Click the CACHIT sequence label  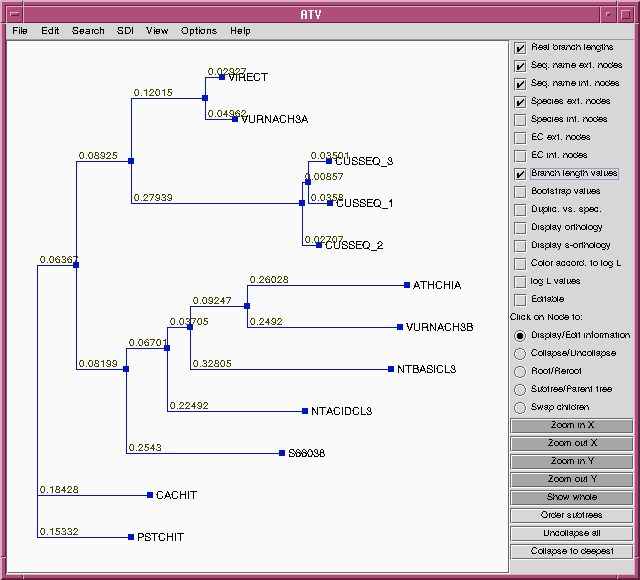176,495
